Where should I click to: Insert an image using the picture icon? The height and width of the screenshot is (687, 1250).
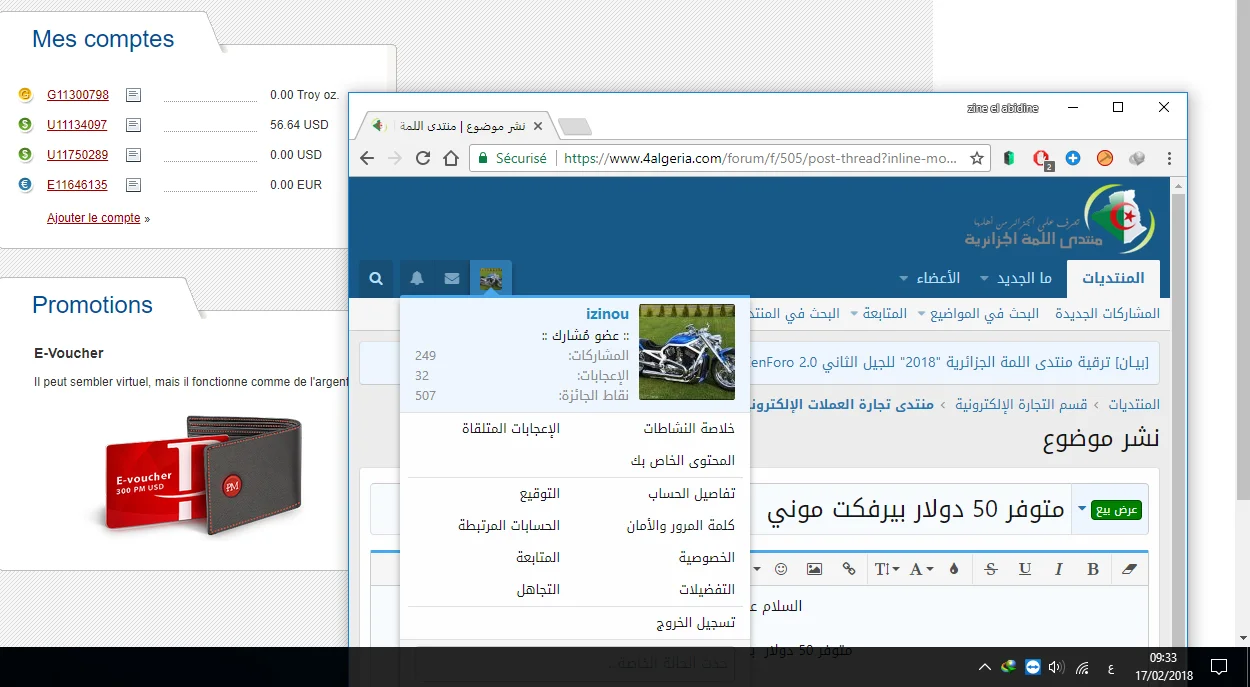tap(814, 569)
